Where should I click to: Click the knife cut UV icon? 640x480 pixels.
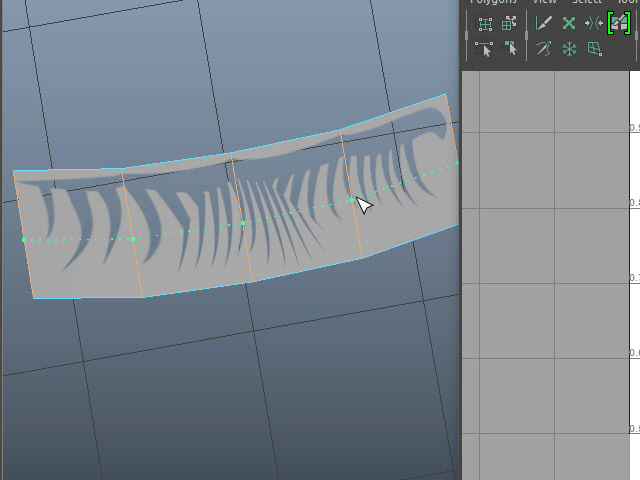point(544,23)
